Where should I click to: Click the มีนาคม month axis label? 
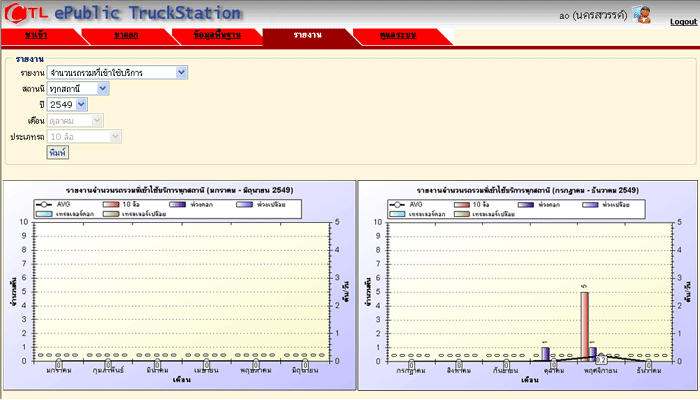pyautogui.click(x=157, y=371)
